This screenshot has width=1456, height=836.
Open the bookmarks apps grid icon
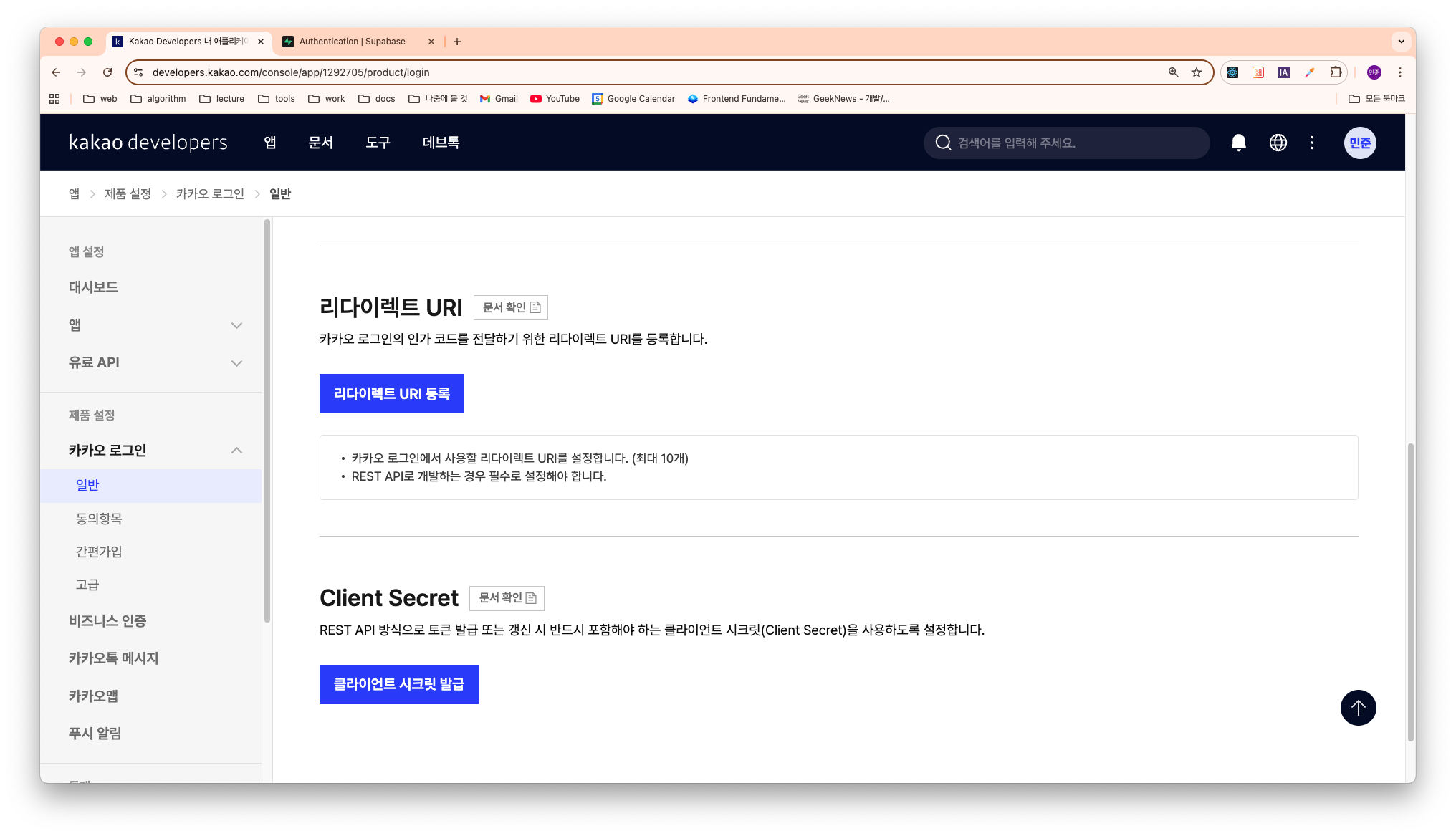tap(54, 99)
